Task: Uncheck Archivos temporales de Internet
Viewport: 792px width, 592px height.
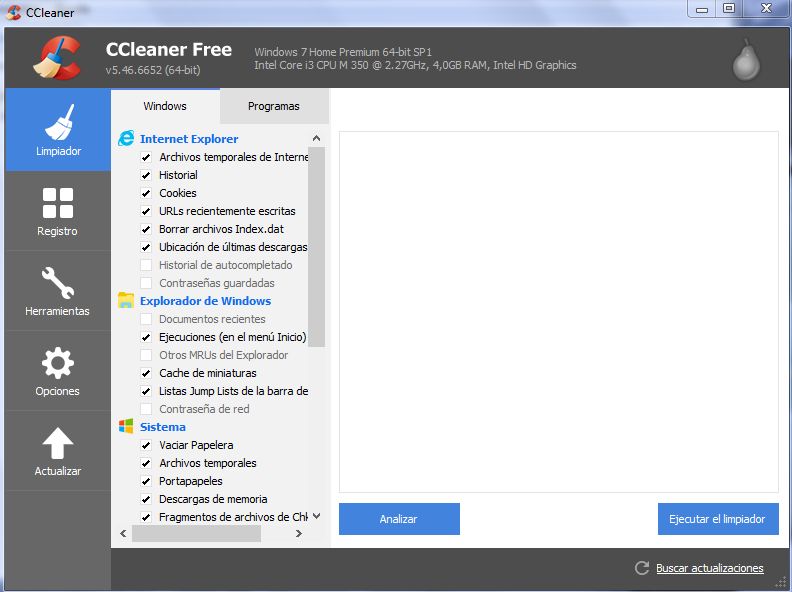Action: pos(146,157)
